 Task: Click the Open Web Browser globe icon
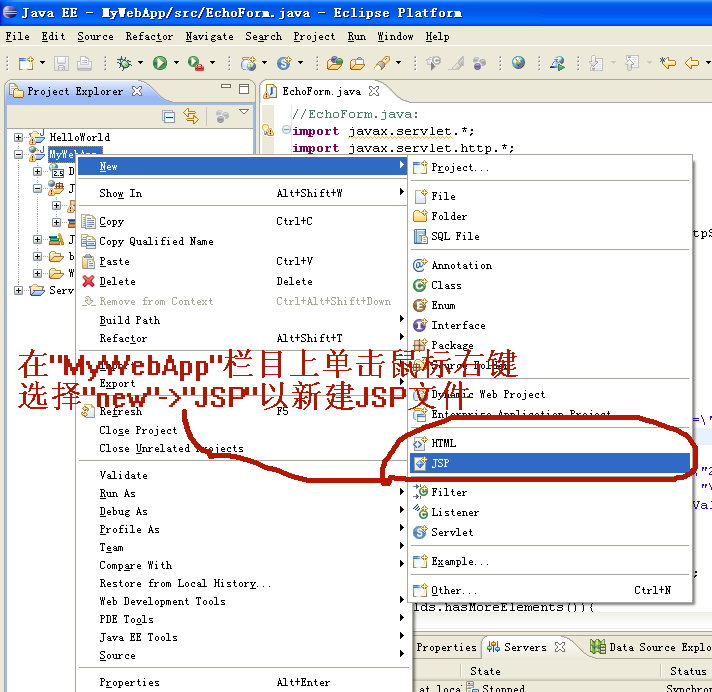click(x=518, y=63)
